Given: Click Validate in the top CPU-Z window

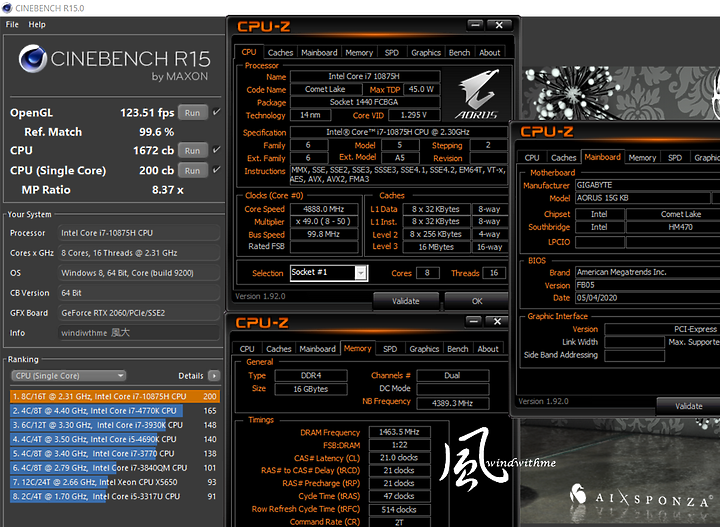Looking at the screenshot, I should coord(406,302).
